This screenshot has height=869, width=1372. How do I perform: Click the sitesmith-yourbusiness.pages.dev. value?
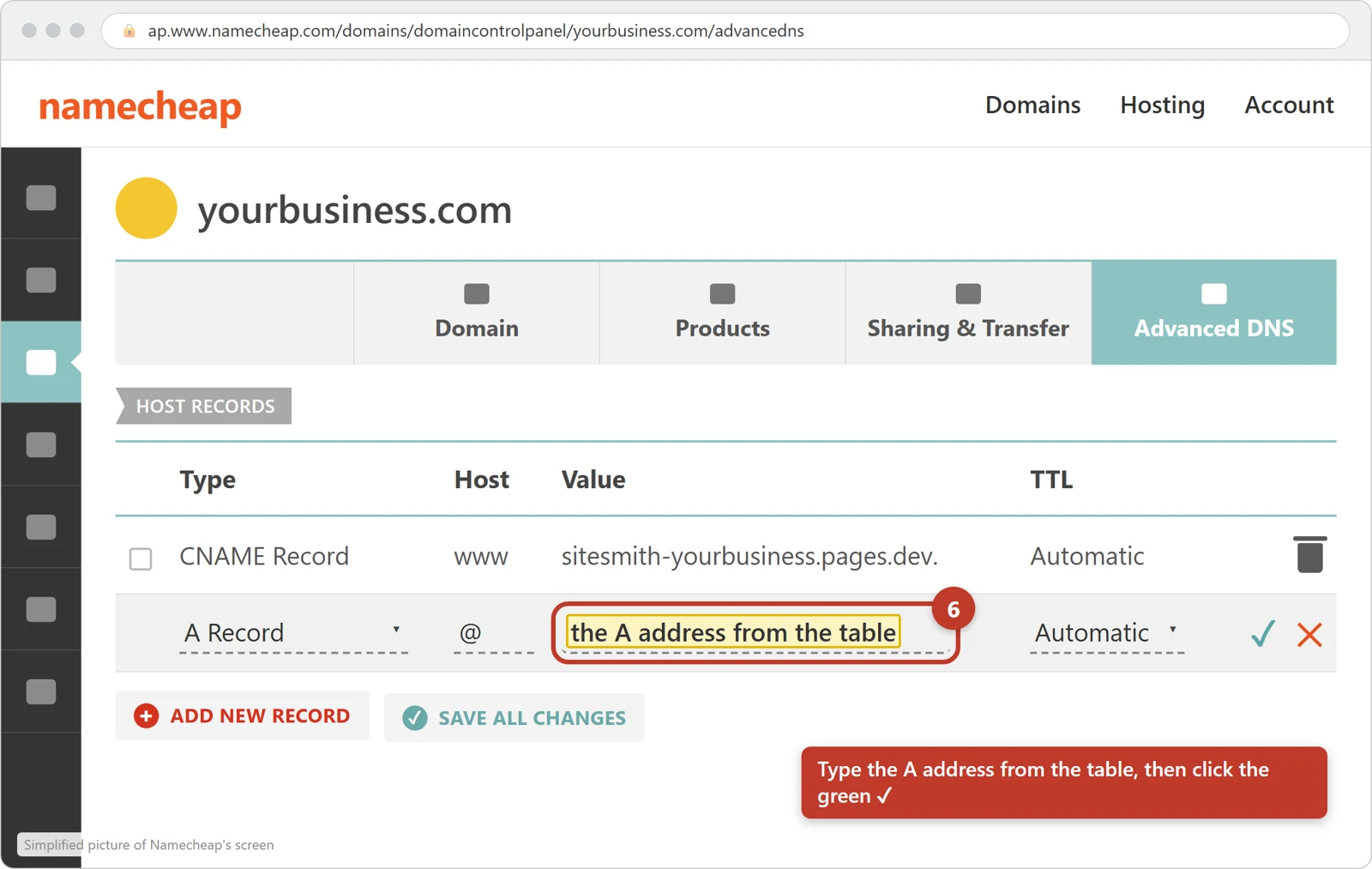749,557
